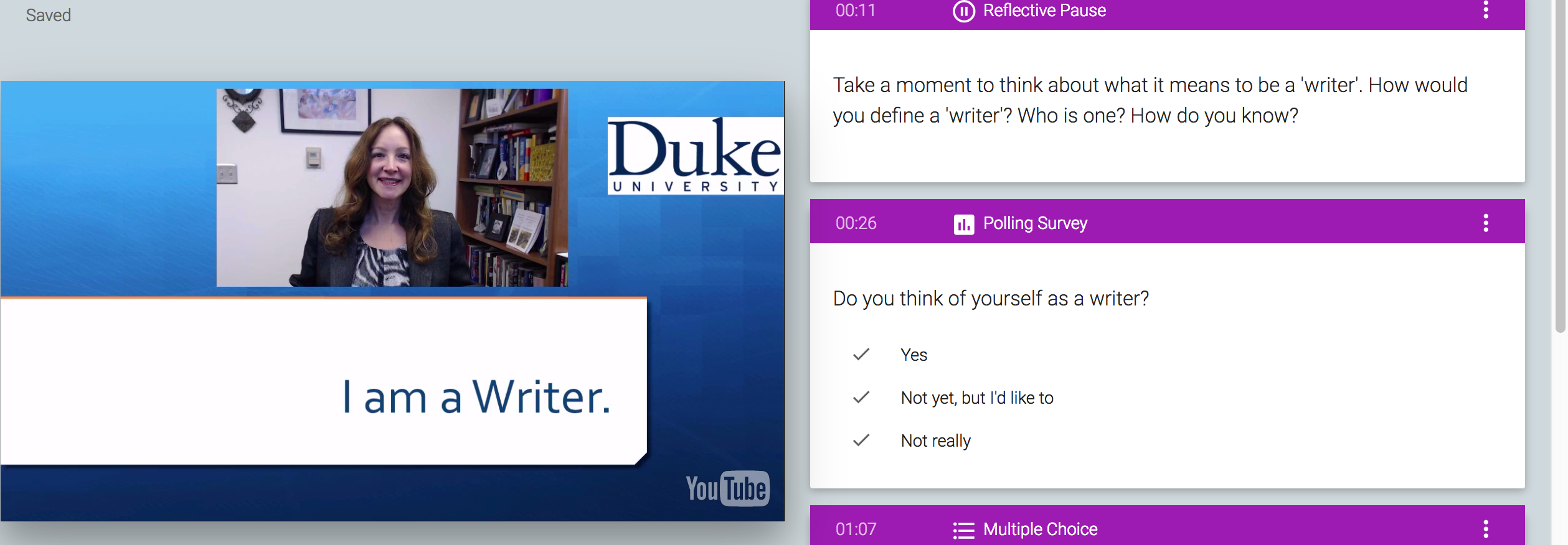Image resolution: width=1568 pixels, height=545 pixels.
Task: Click the YouTube logo on video
Action: [x=727, y=488]
